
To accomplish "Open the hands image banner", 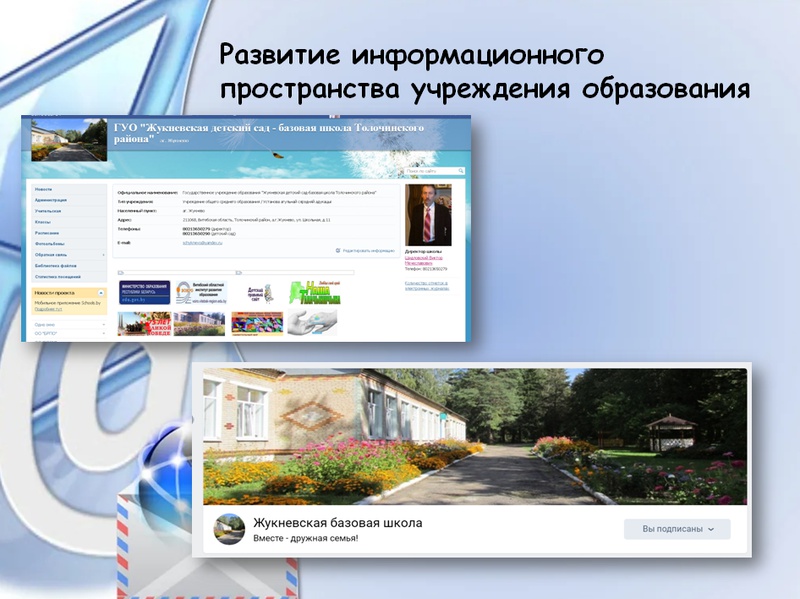I will [x=312, y=323].
